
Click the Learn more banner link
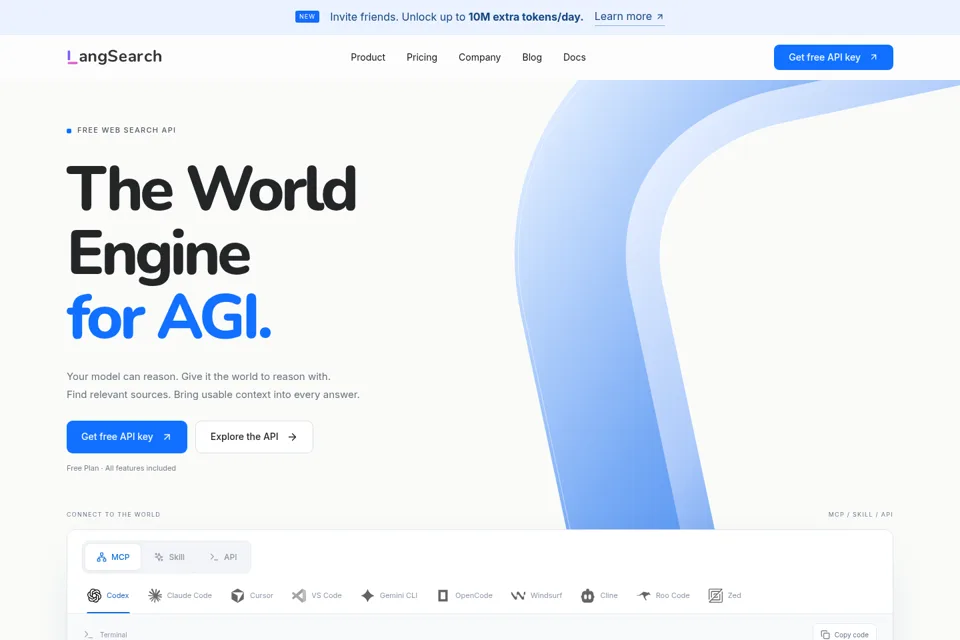point(629,17)
